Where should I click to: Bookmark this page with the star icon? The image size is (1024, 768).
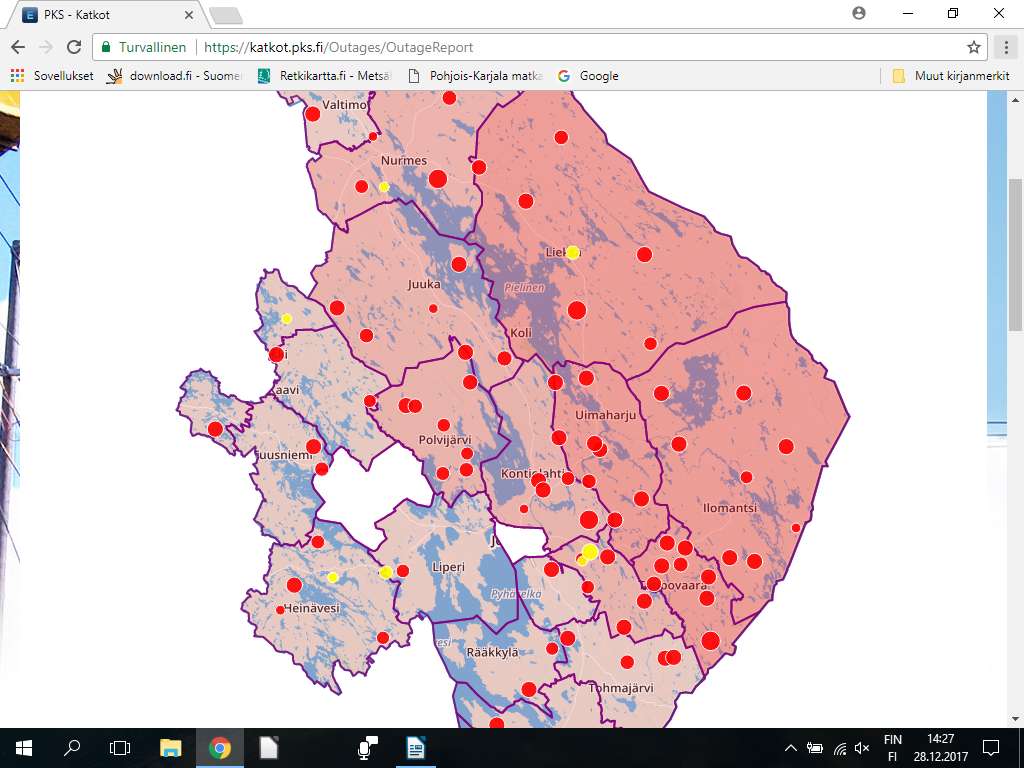click(973, 47)
